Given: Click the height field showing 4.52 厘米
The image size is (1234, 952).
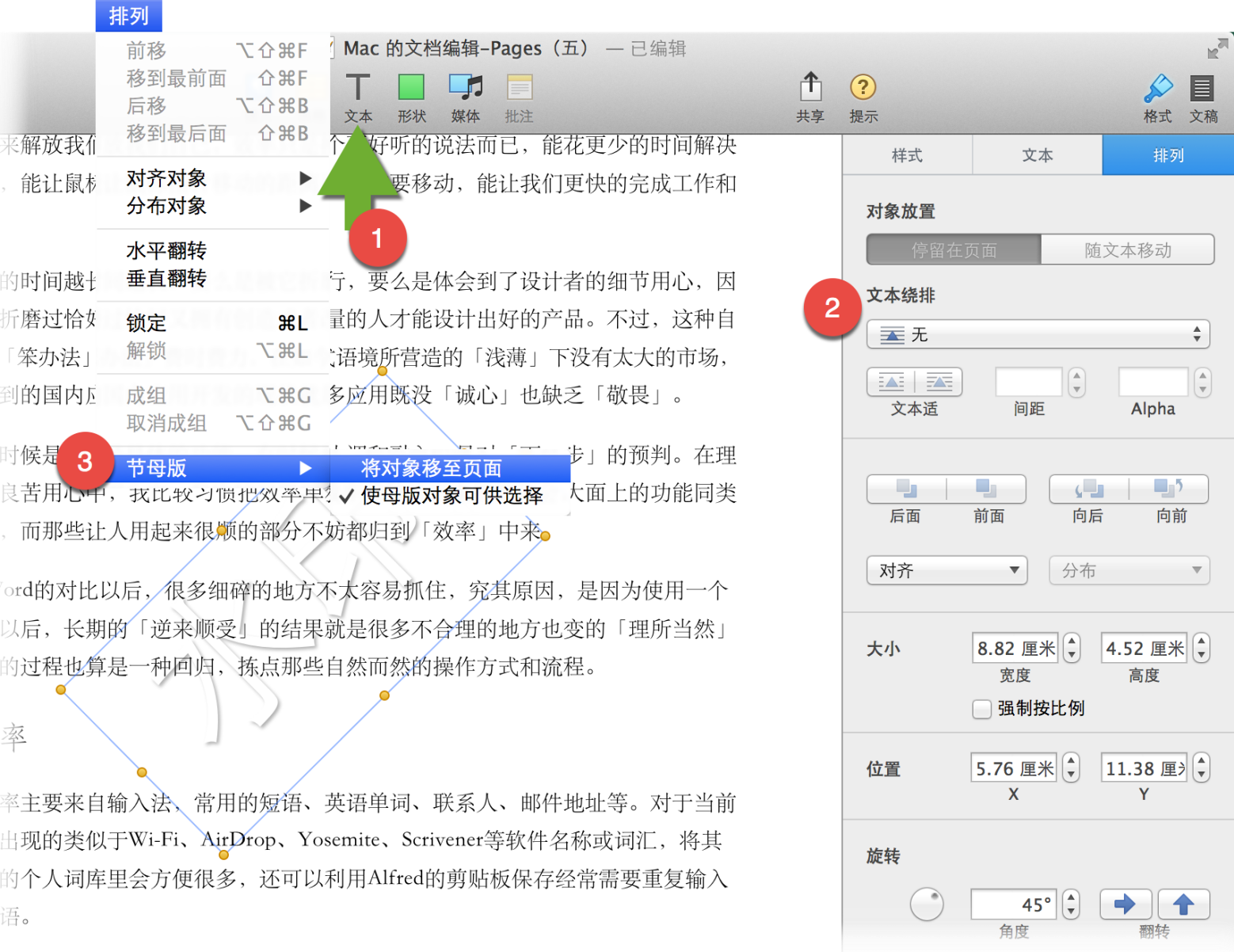Looking at the screenshot, I should 1144,648.
